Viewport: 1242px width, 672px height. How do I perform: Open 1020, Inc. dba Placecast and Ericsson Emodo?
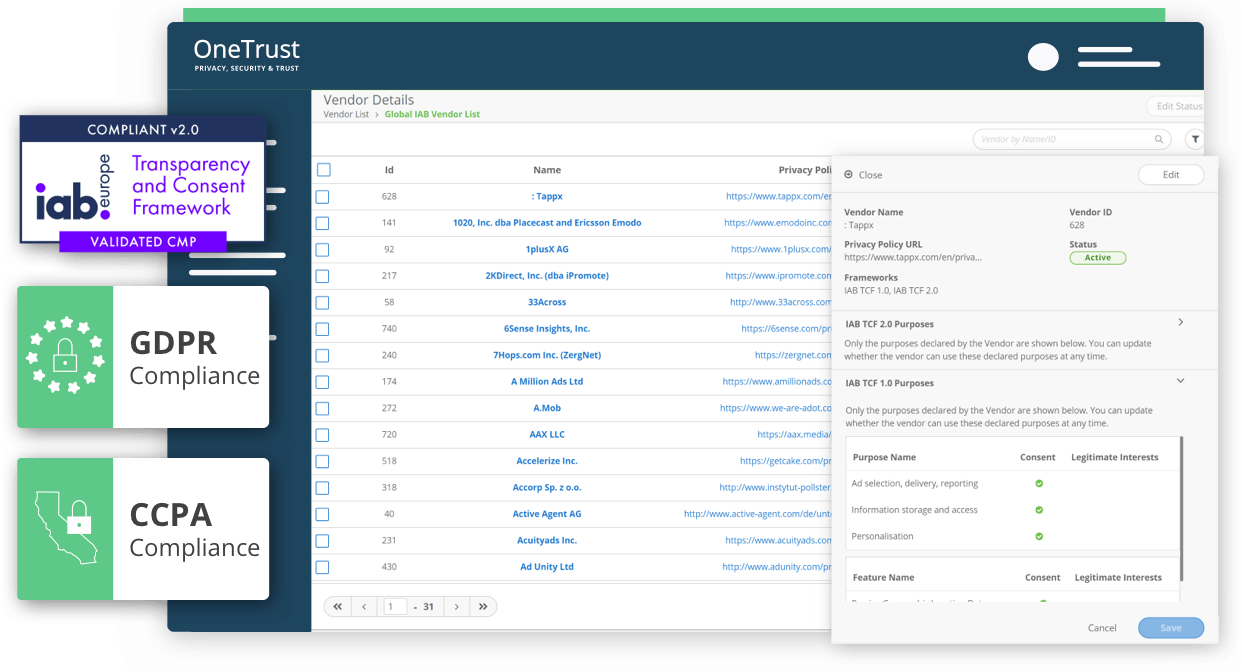click(x=547, y=223)
